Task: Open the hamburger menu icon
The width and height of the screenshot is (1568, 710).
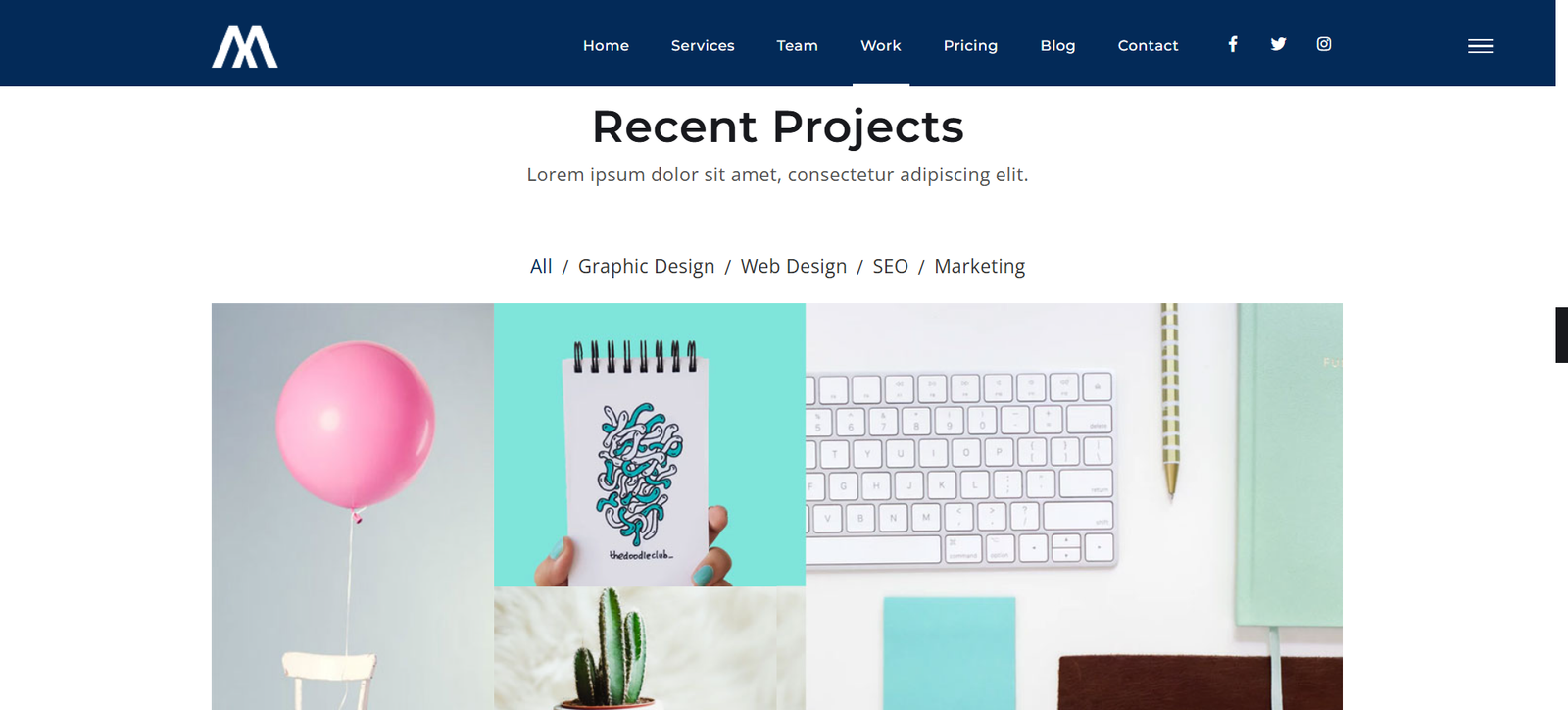Action: (x=1480, y=46)
